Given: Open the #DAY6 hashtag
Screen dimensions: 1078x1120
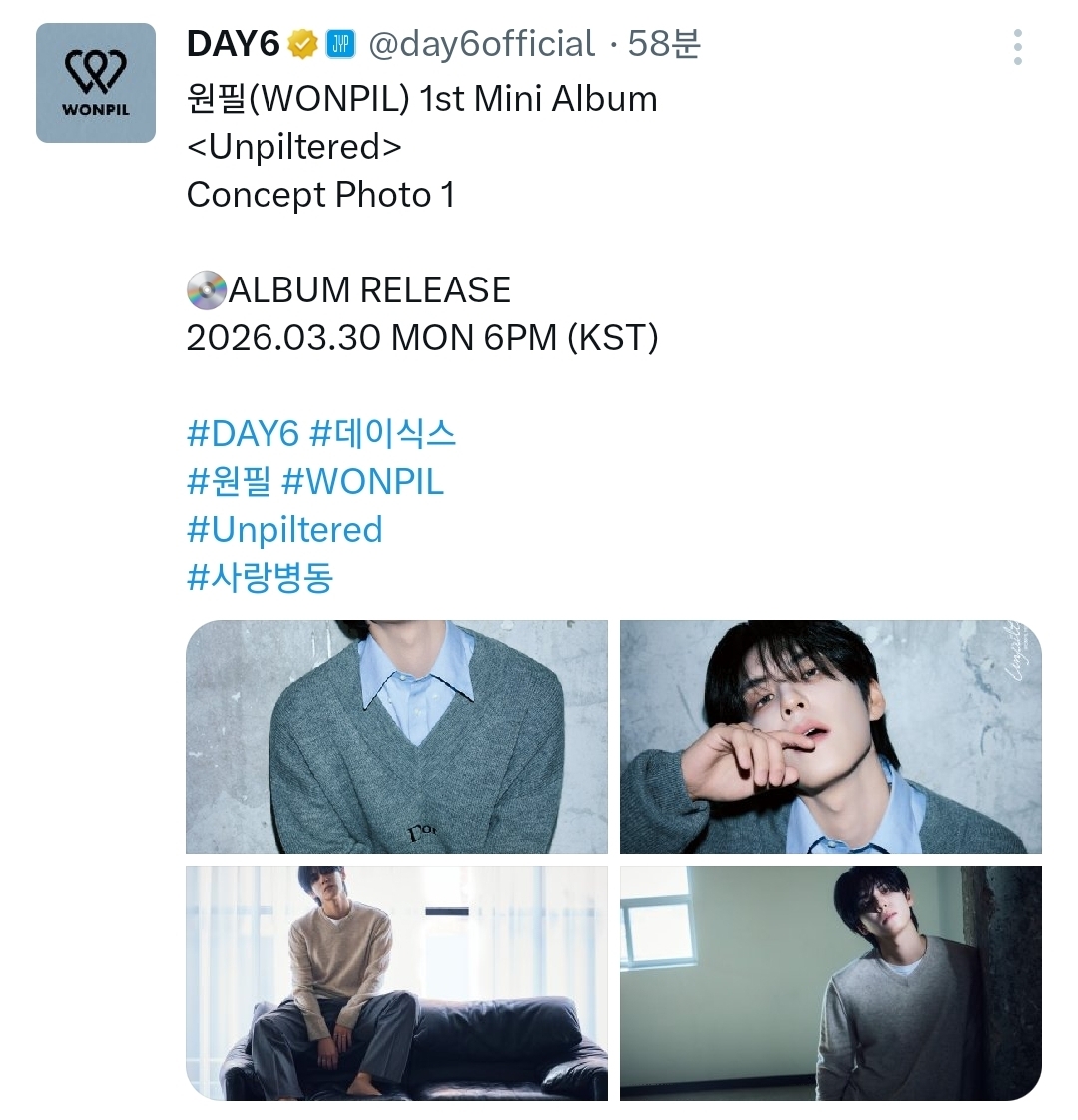Looking at the screenshot, I should point(243,433).
